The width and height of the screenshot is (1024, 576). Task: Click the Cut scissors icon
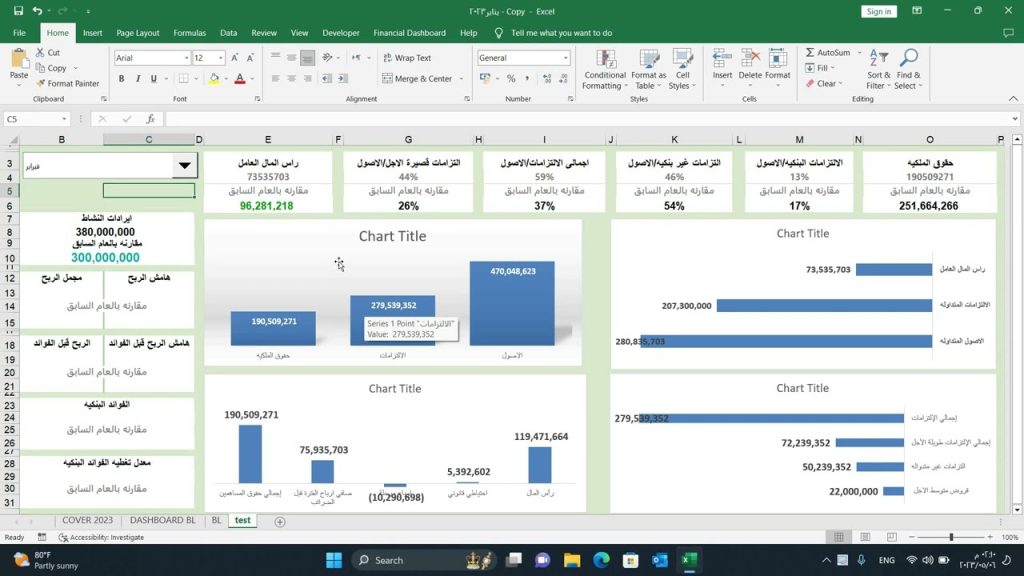(40, 52)
